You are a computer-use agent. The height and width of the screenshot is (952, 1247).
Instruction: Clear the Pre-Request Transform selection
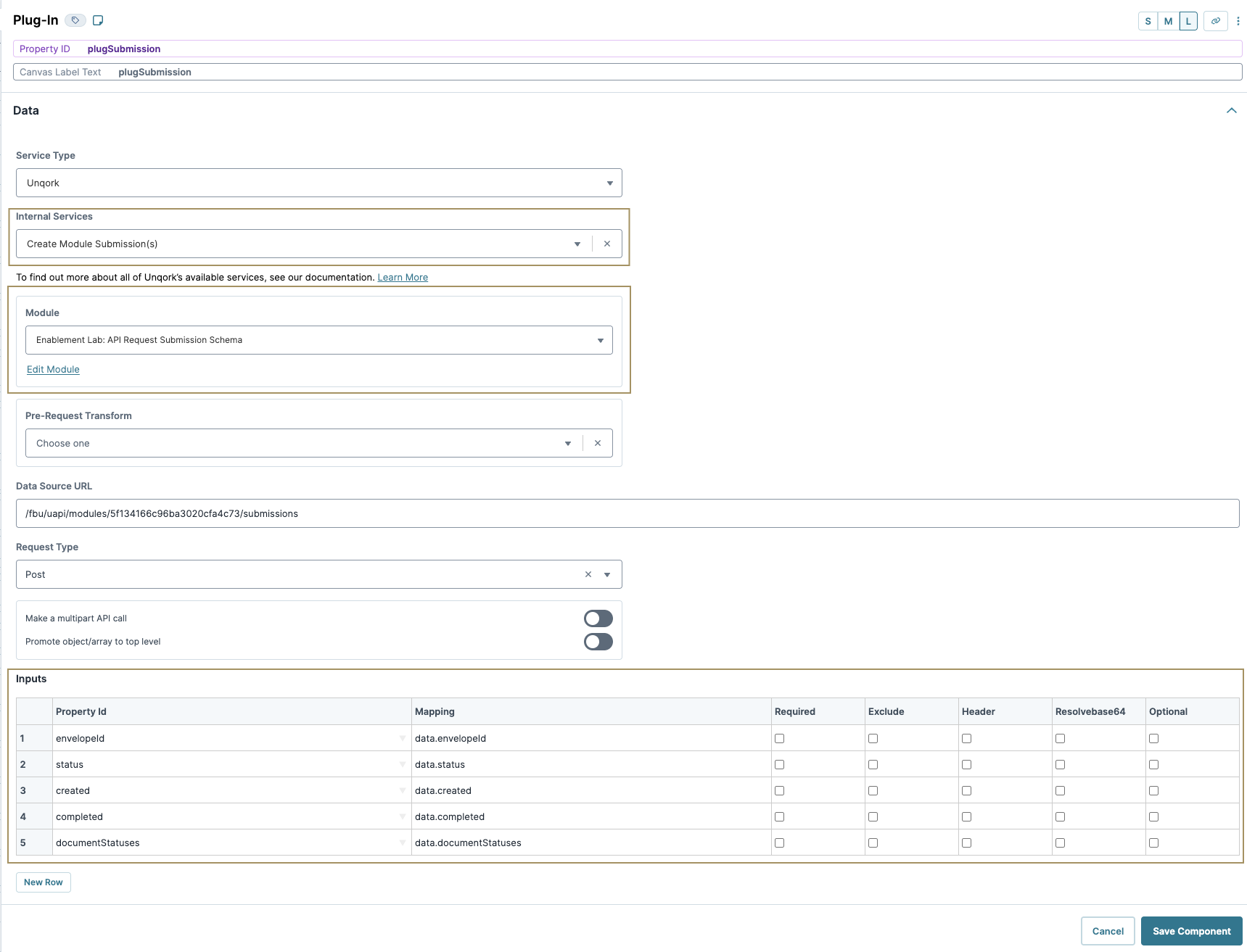click(597, 442)
